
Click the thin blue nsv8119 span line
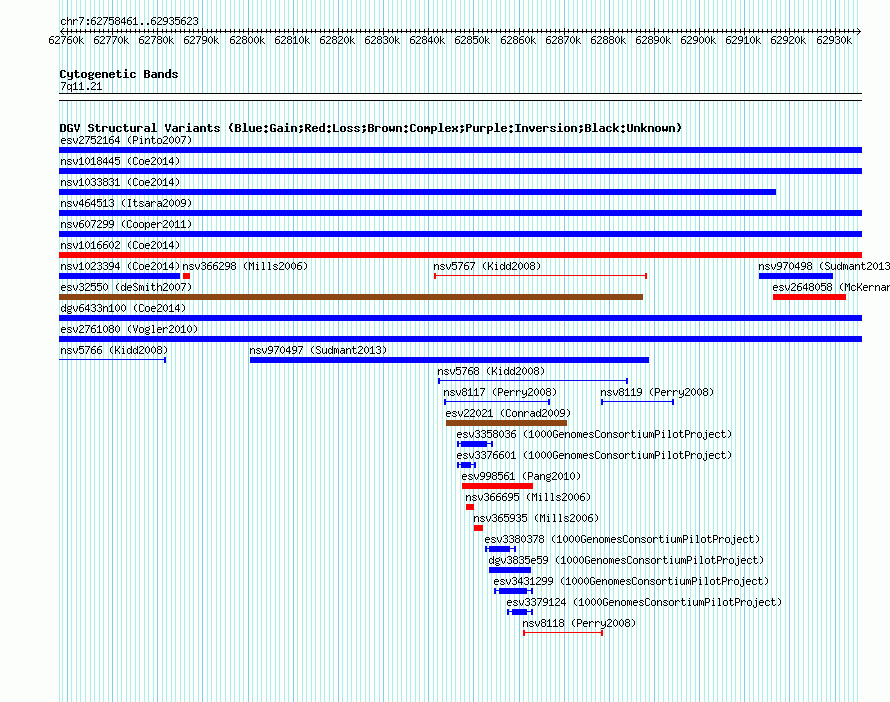637,402
